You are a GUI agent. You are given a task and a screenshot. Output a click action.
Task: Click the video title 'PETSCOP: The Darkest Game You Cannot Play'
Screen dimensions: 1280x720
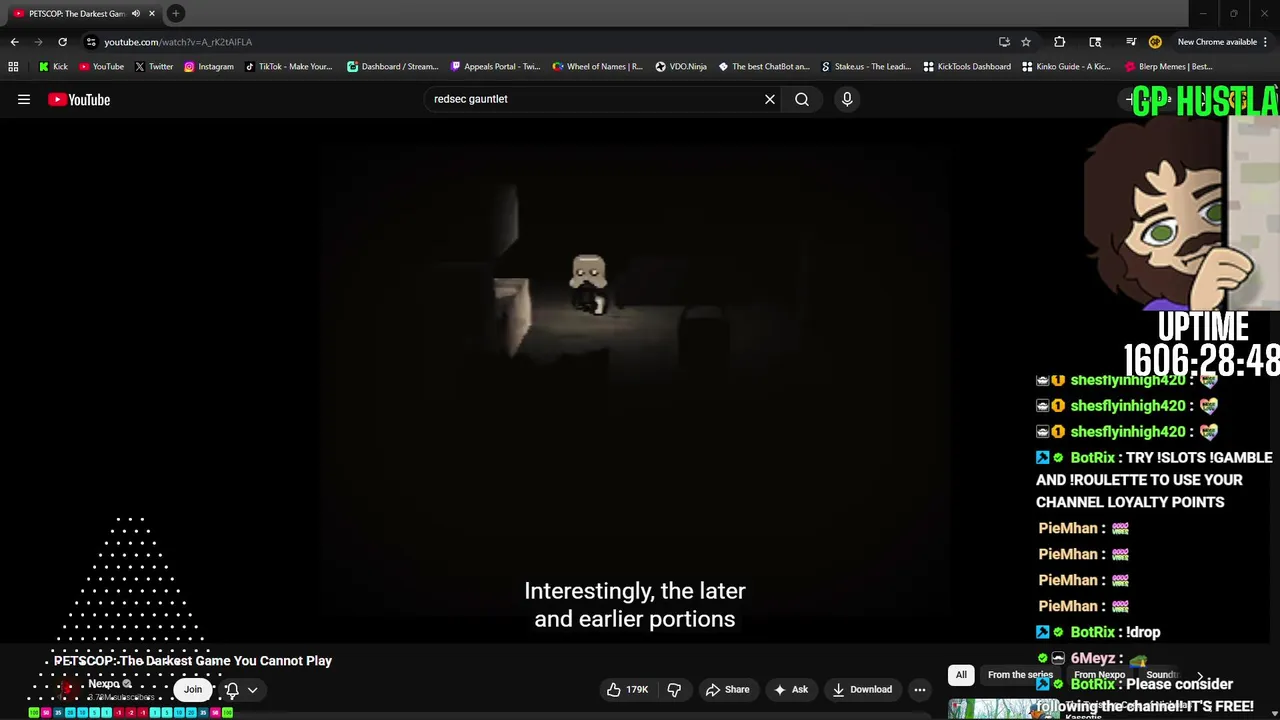pos(193,661)
